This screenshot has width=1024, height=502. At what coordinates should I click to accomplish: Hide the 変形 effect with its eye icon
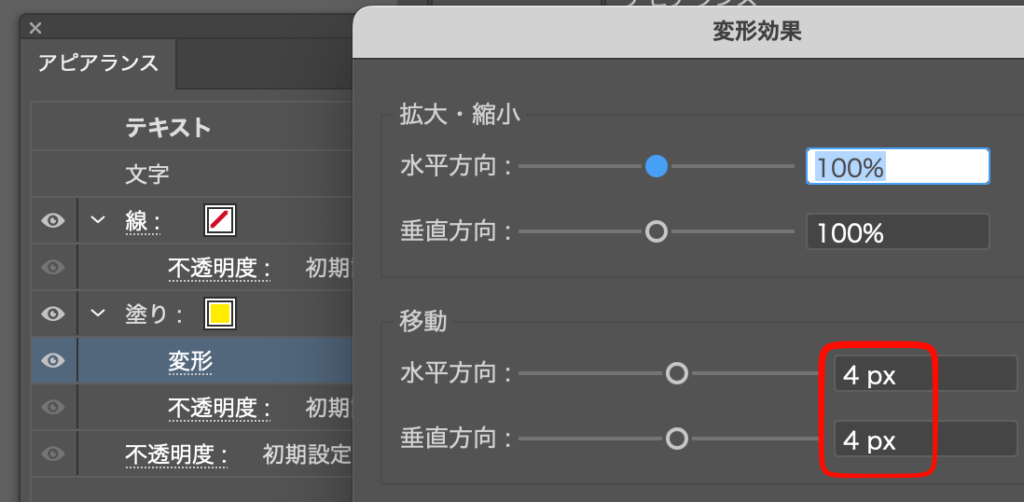point(53,361)
